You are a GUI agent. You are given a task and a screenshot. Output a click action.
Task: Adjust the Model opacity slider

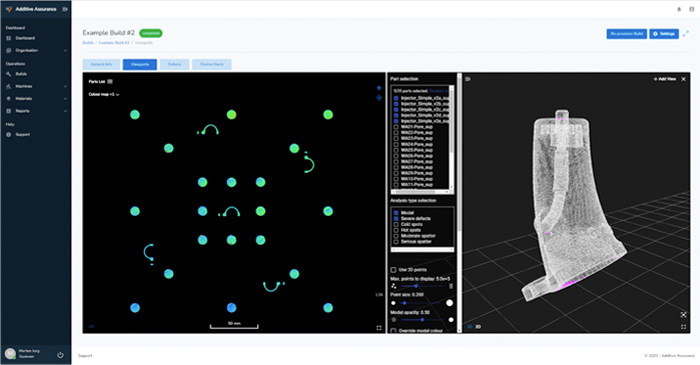click(422, 320)
